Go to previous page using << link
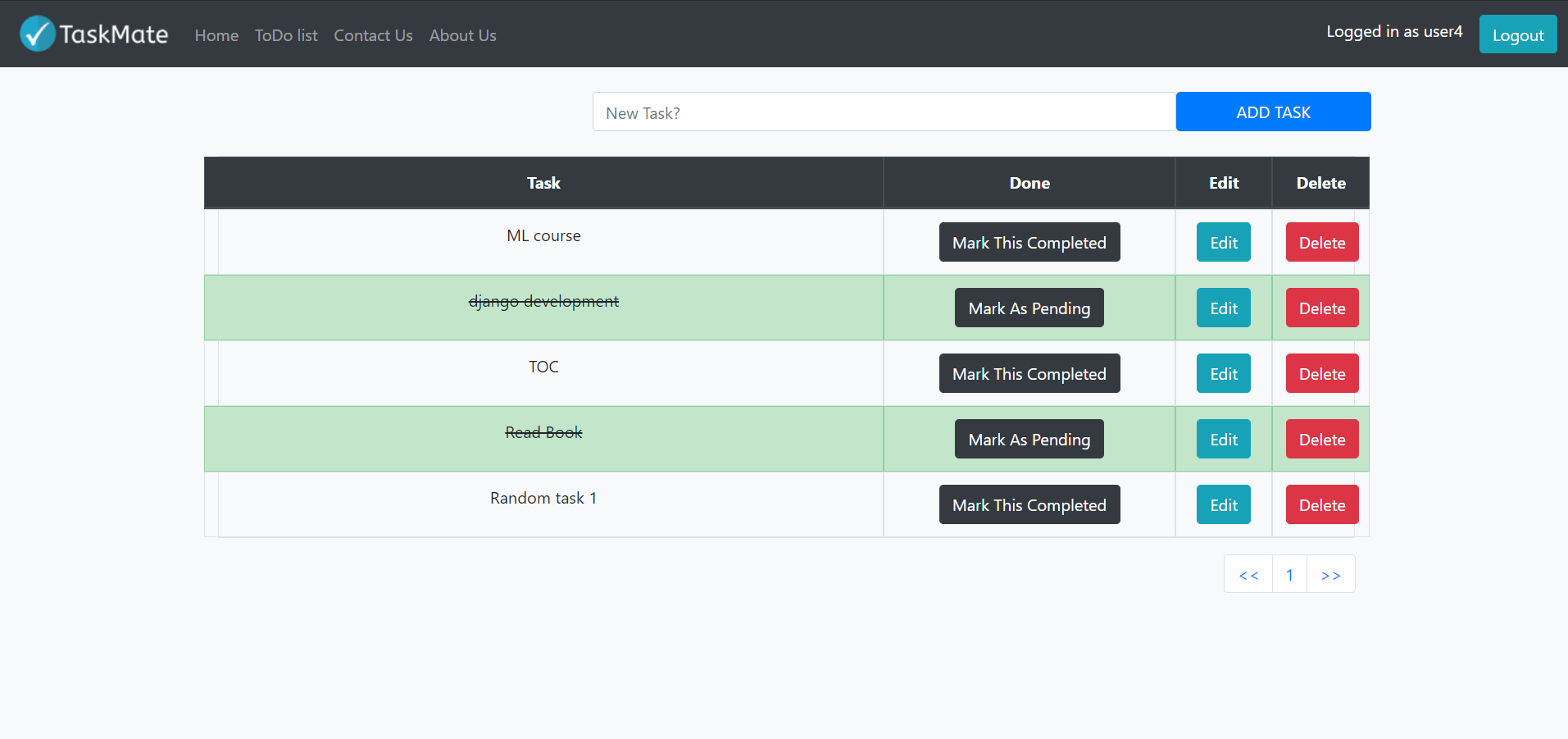 tap(1248, 574)
